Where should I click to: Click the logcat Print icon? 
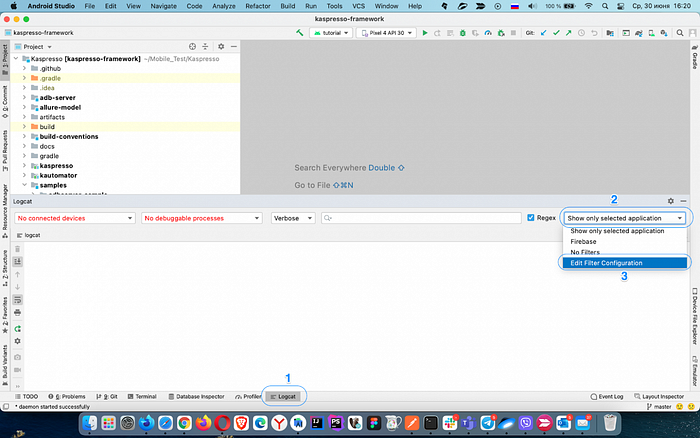[x=17, y=312]
